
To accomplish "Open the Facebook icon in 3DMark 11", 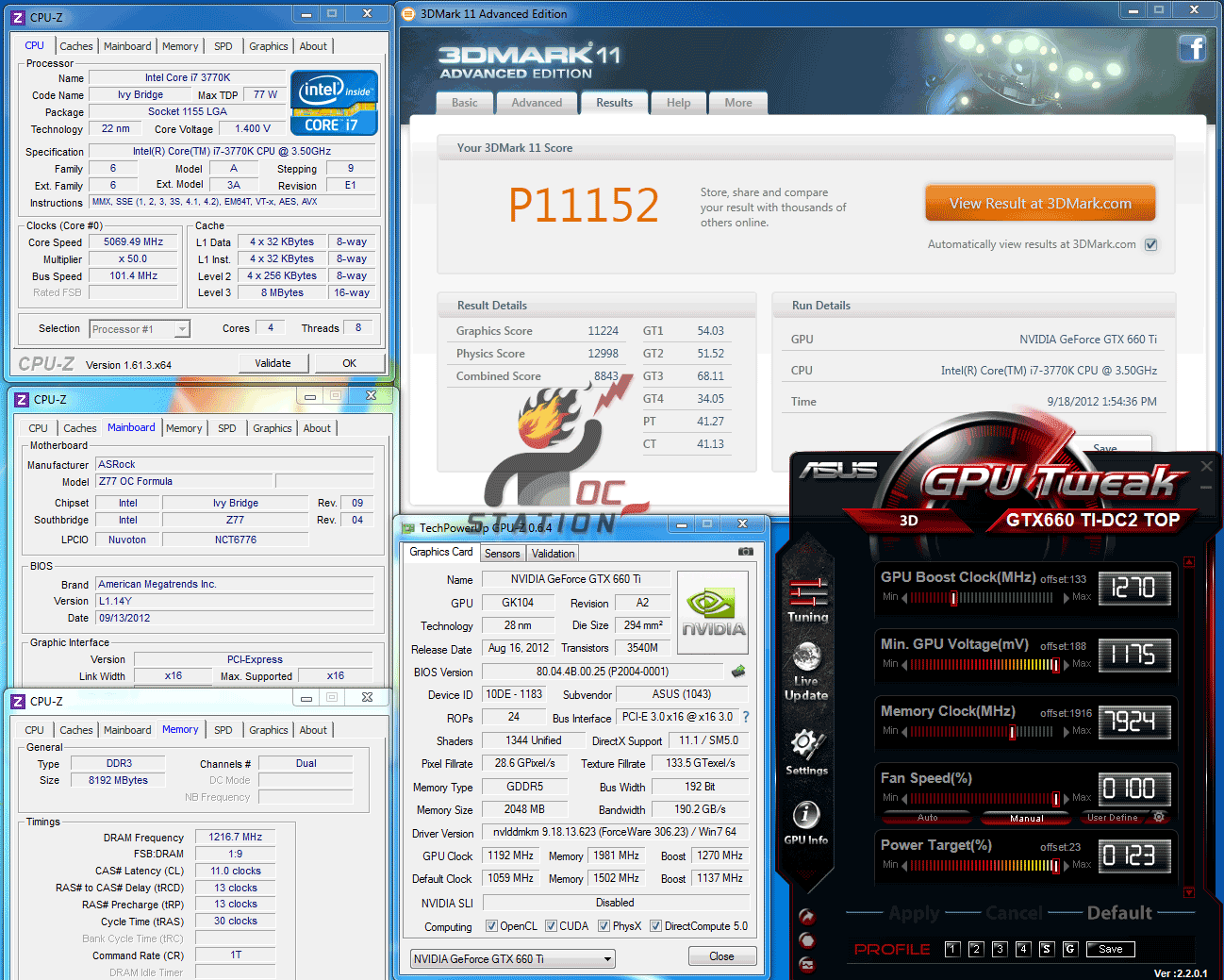I will (1193, 48).
